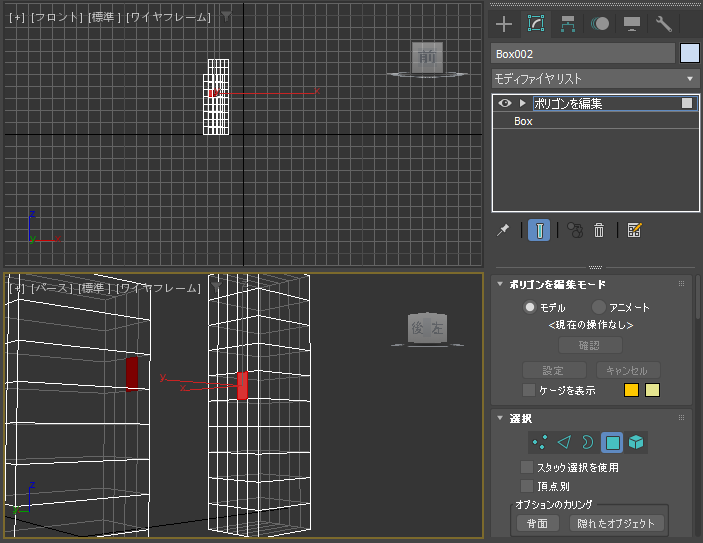The image size is (703, 543).
Task: Select Edge sub-object level icon
Action: 564,443
